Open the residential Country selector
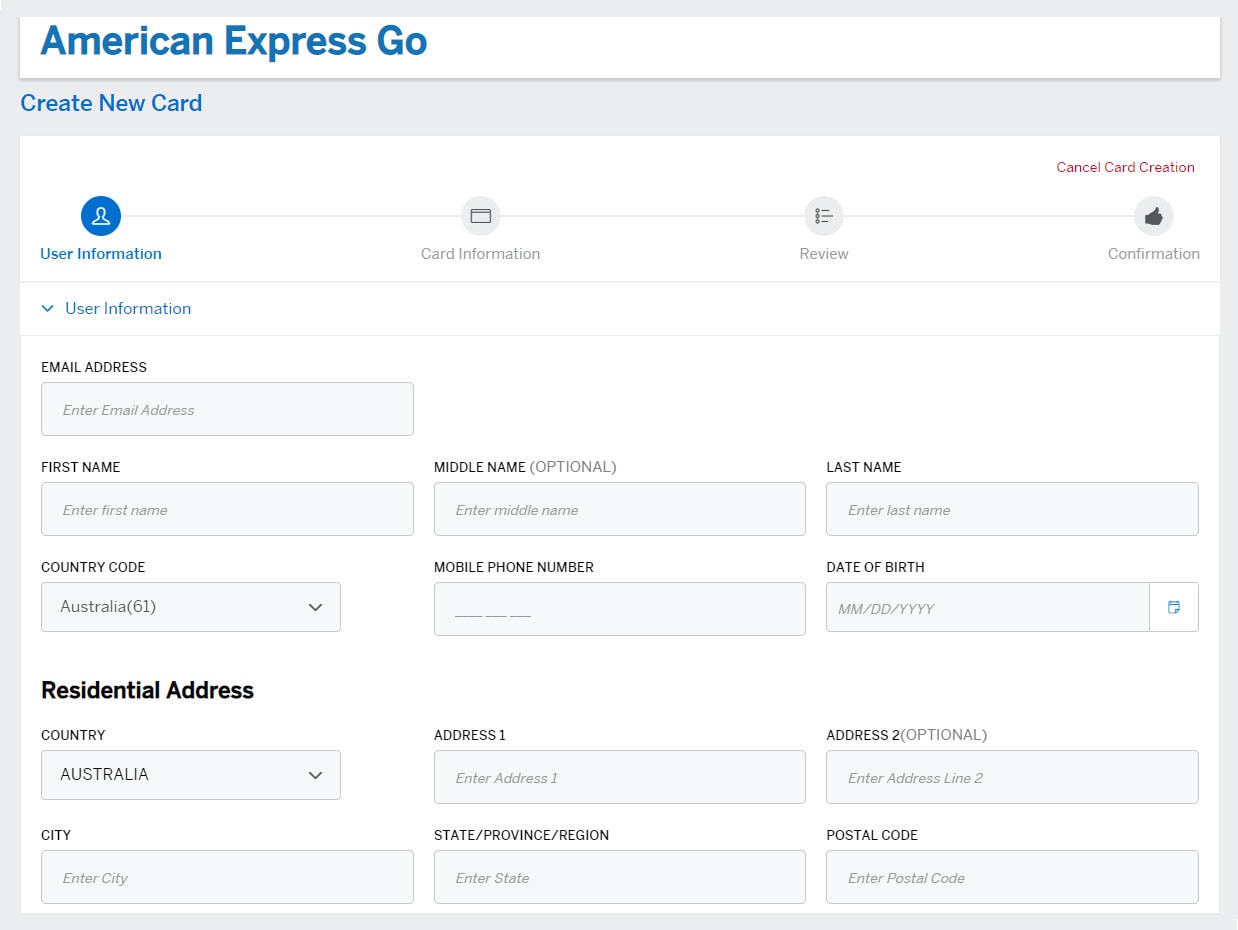The width and height of the screenshot is (1238, 930). (190, 775)
